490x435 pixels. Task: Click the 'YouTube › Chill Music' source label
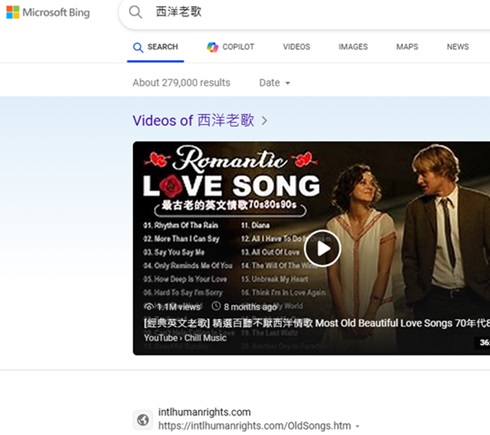click(185, 338)
